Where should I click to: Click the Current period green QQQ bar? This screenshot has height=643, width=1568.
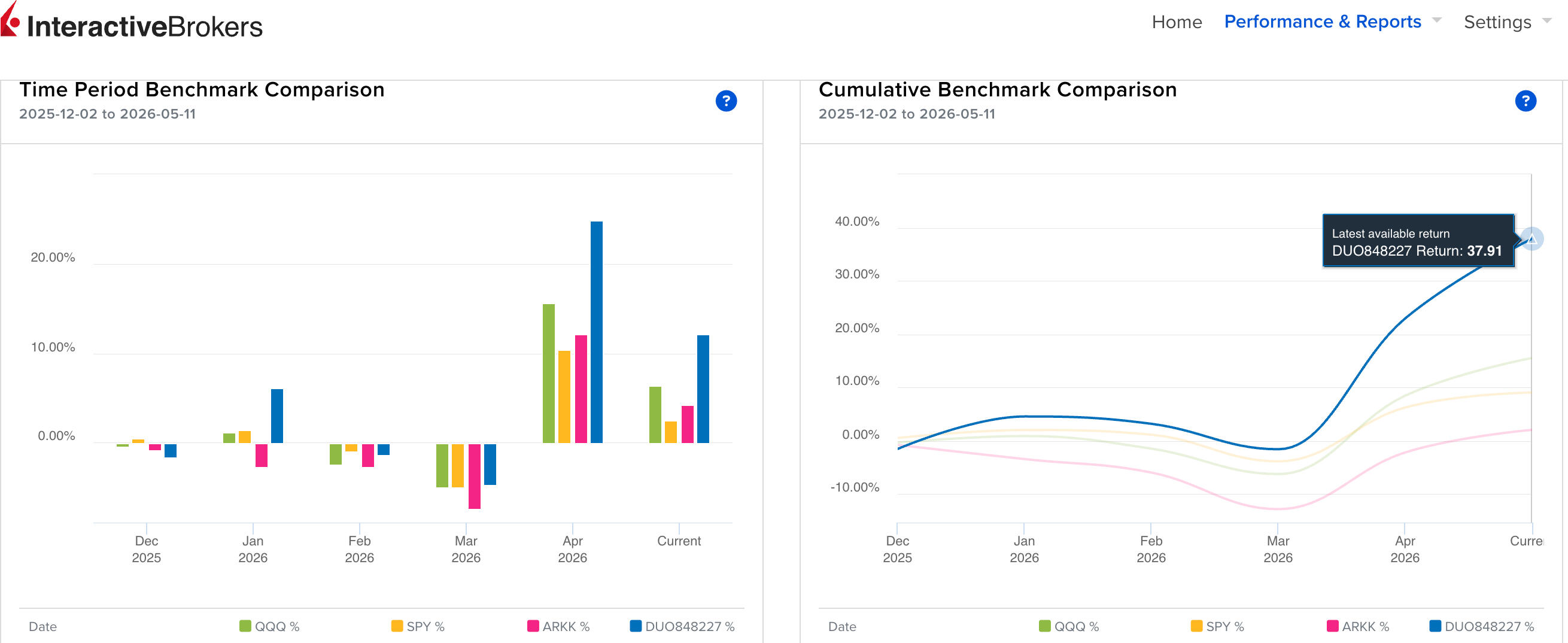tap(655, 415)
